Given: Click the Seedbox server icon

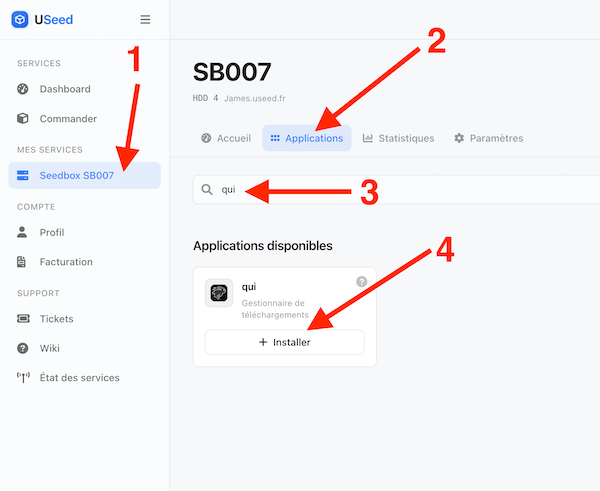Looking at the screenshot, I should coord(23,175).
